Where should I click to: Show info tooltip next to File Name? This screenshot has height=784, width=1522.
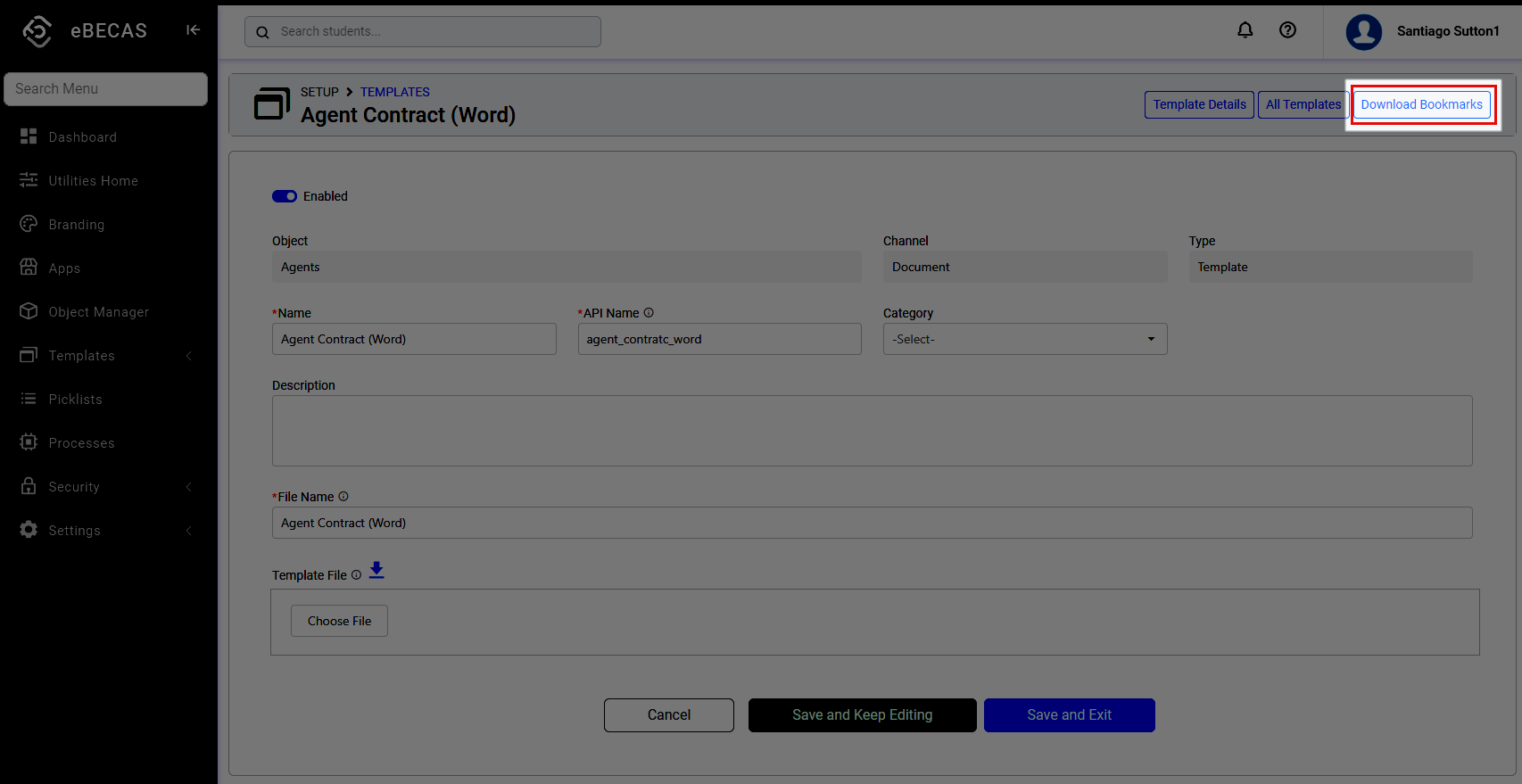pyautogui.click(x=343, y=497)
